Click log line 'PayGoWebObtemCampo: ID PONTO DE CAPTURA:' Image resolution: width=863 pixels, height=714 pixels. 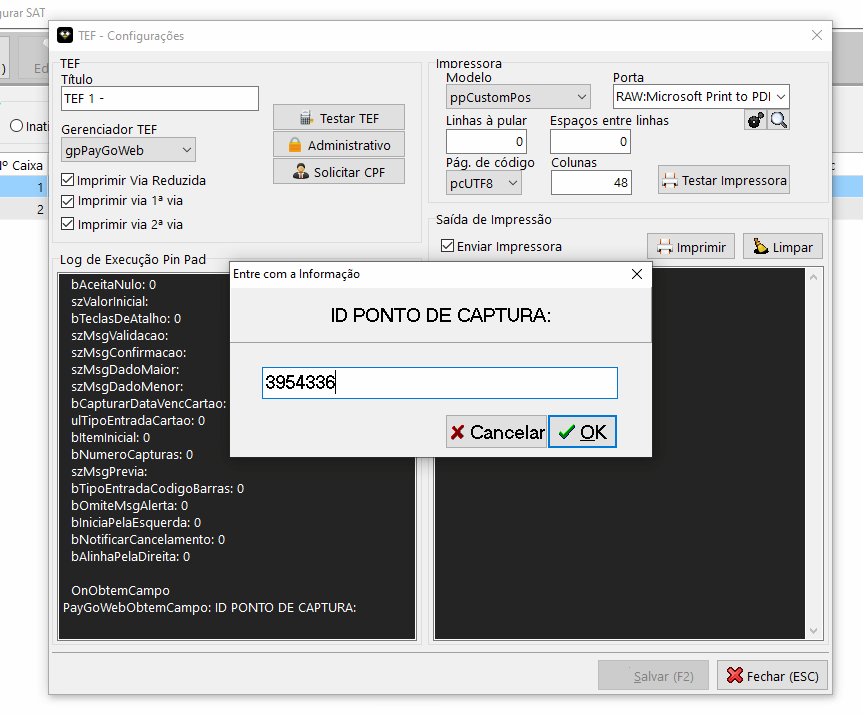[210, 608]
